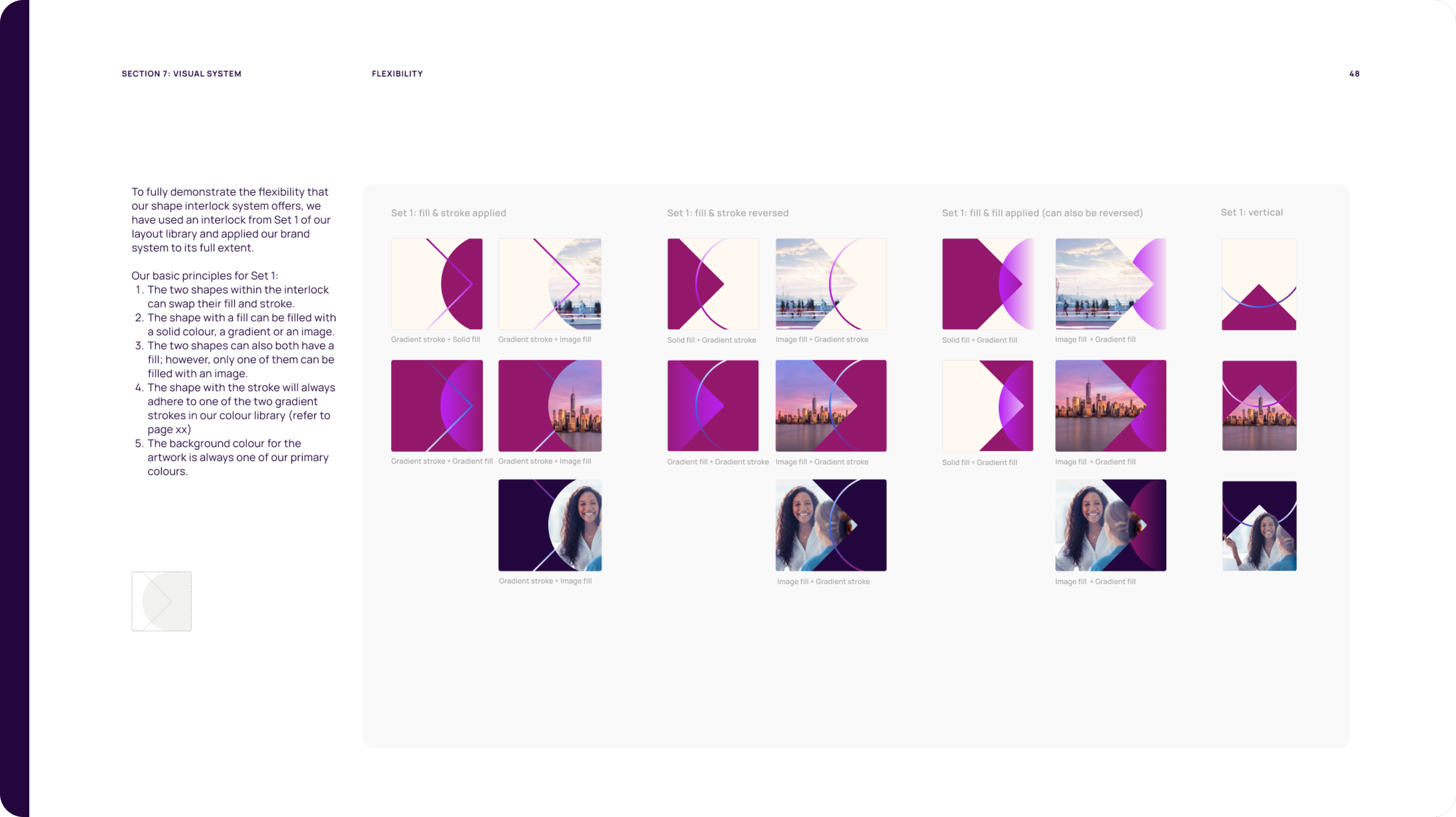Select the 'Set 1: vertical' heading

click(1251, 213)
